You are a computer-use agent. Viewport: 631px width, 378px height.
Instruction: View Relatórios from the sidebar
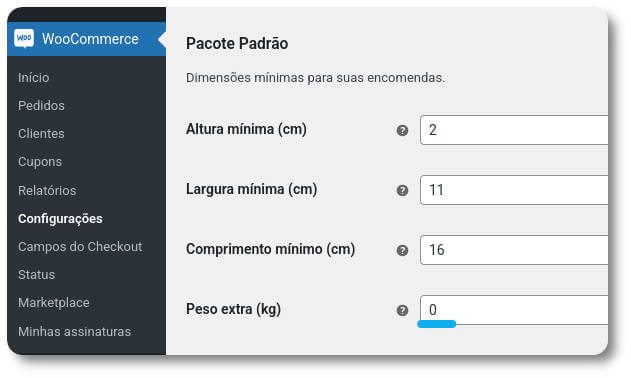click(47, 190)
